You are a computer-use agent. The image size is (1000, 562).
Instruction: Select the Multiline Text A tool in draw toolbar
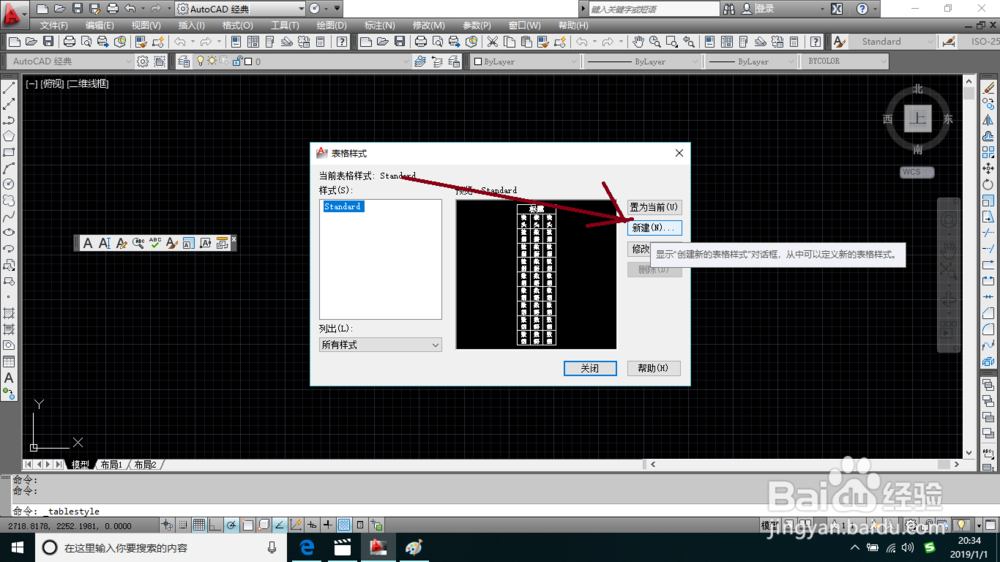click(9, 378)
